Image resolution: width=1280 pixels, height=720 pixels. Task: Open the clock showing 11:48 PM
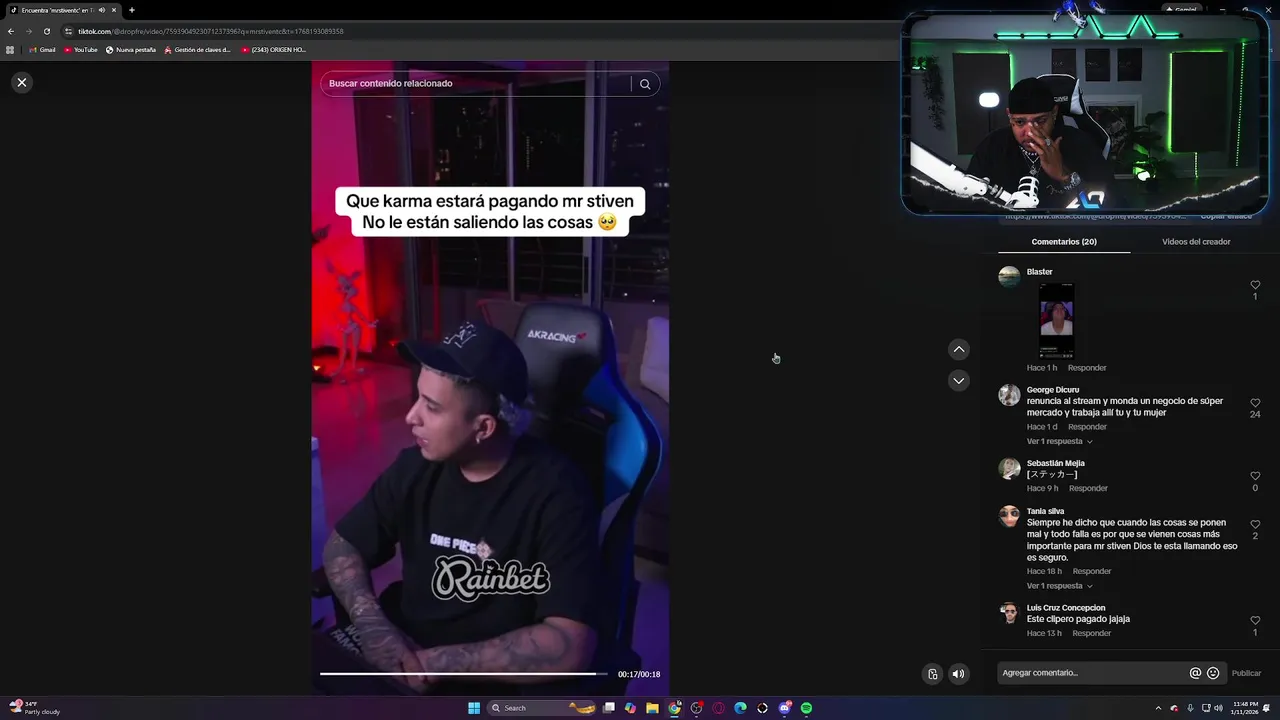point(1245,708)
